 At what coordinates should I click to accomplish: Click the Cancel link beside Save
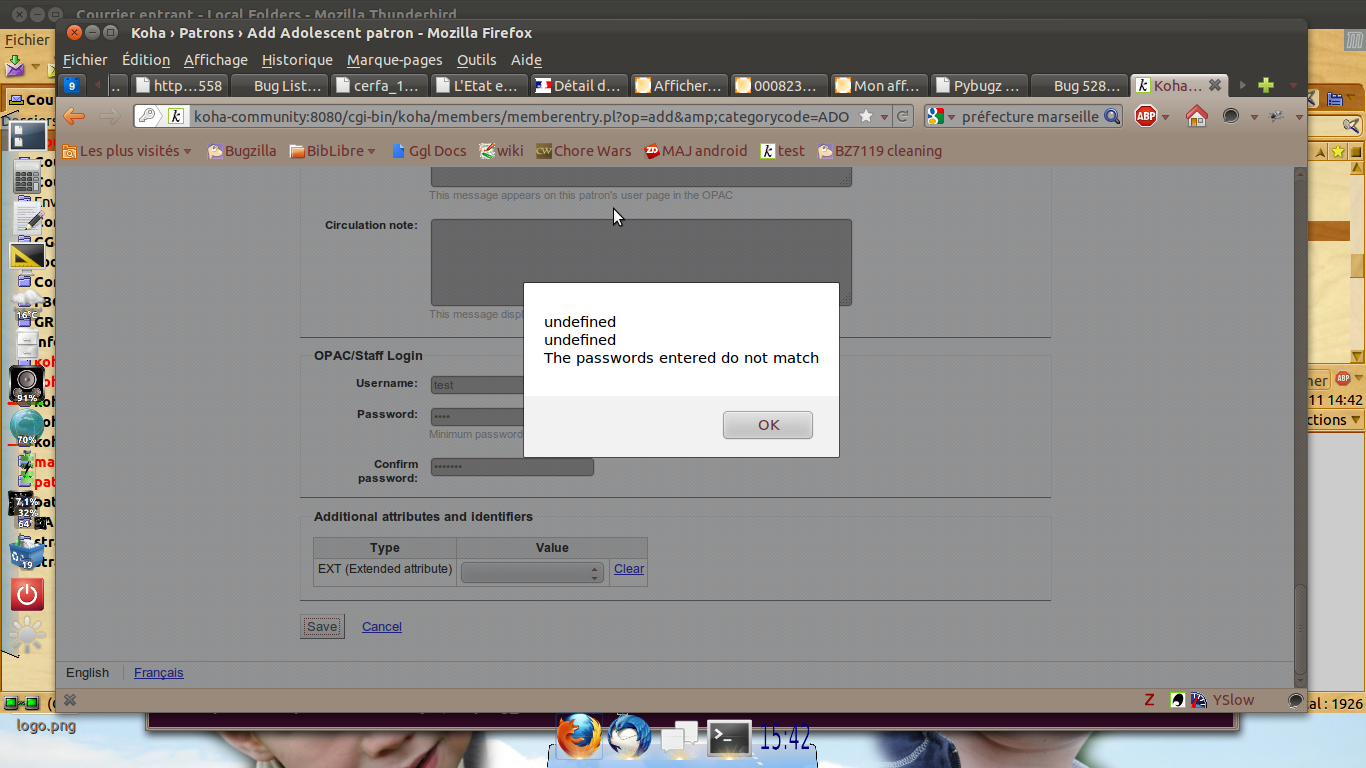(x=381, y=627)
